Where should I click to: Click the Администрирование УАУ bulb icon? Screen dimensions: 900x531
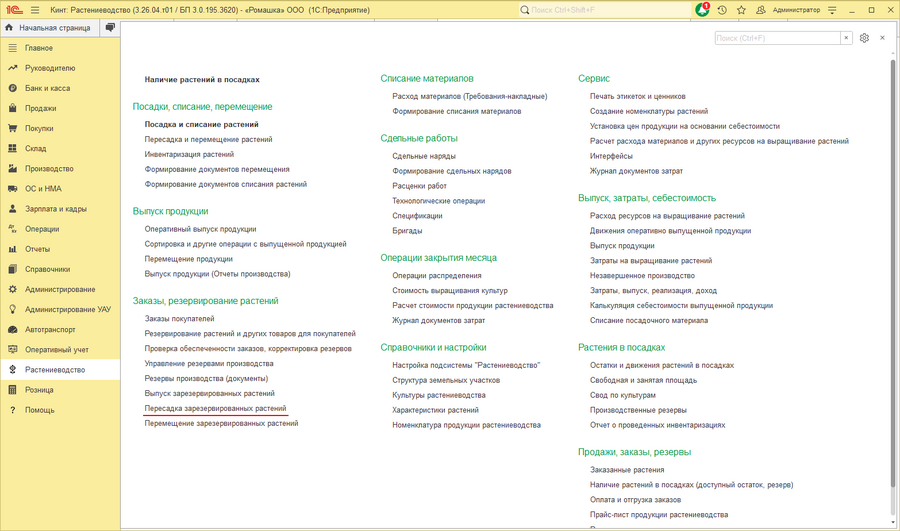pyautogui.click(x=13, y=309)
